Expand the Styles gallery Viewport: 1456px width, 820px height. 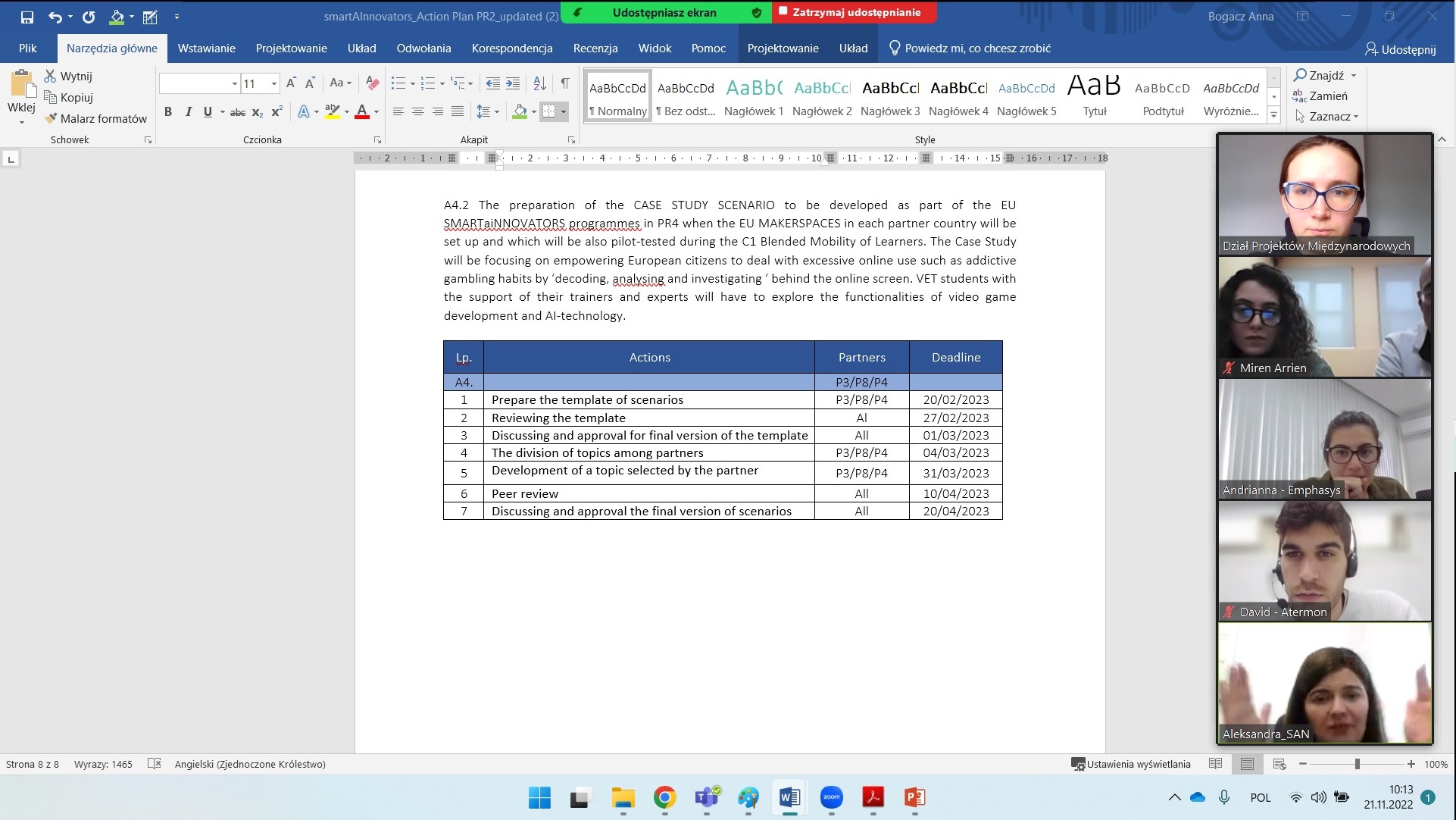click(x=1274, y=115)
